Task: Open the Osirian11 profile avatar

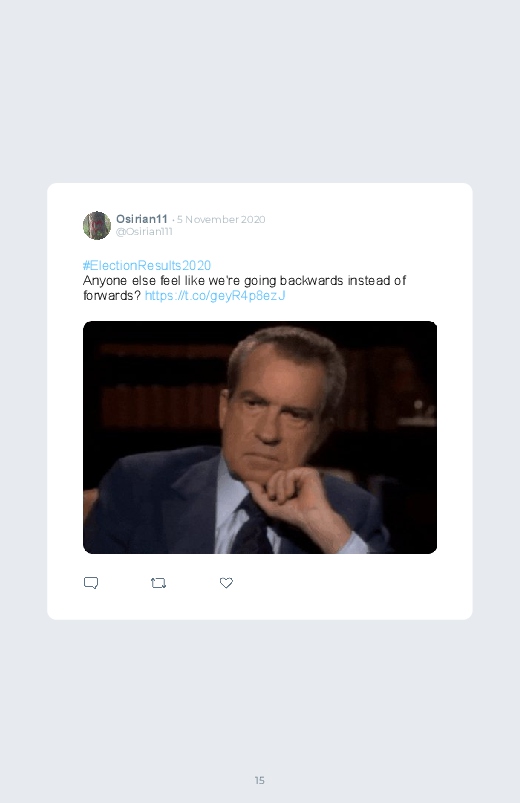Action: tap(97, 225)
